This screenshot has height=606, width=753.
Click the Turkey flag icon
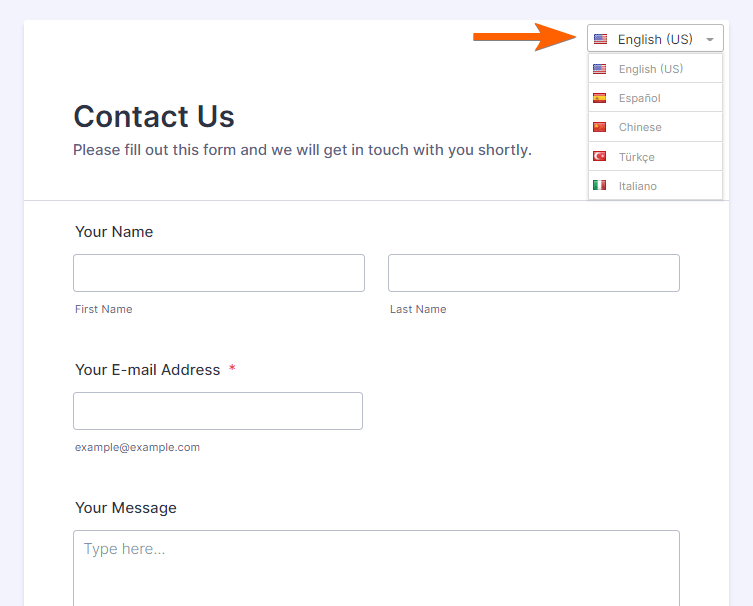pyautogui.click(x=599, y=157)
